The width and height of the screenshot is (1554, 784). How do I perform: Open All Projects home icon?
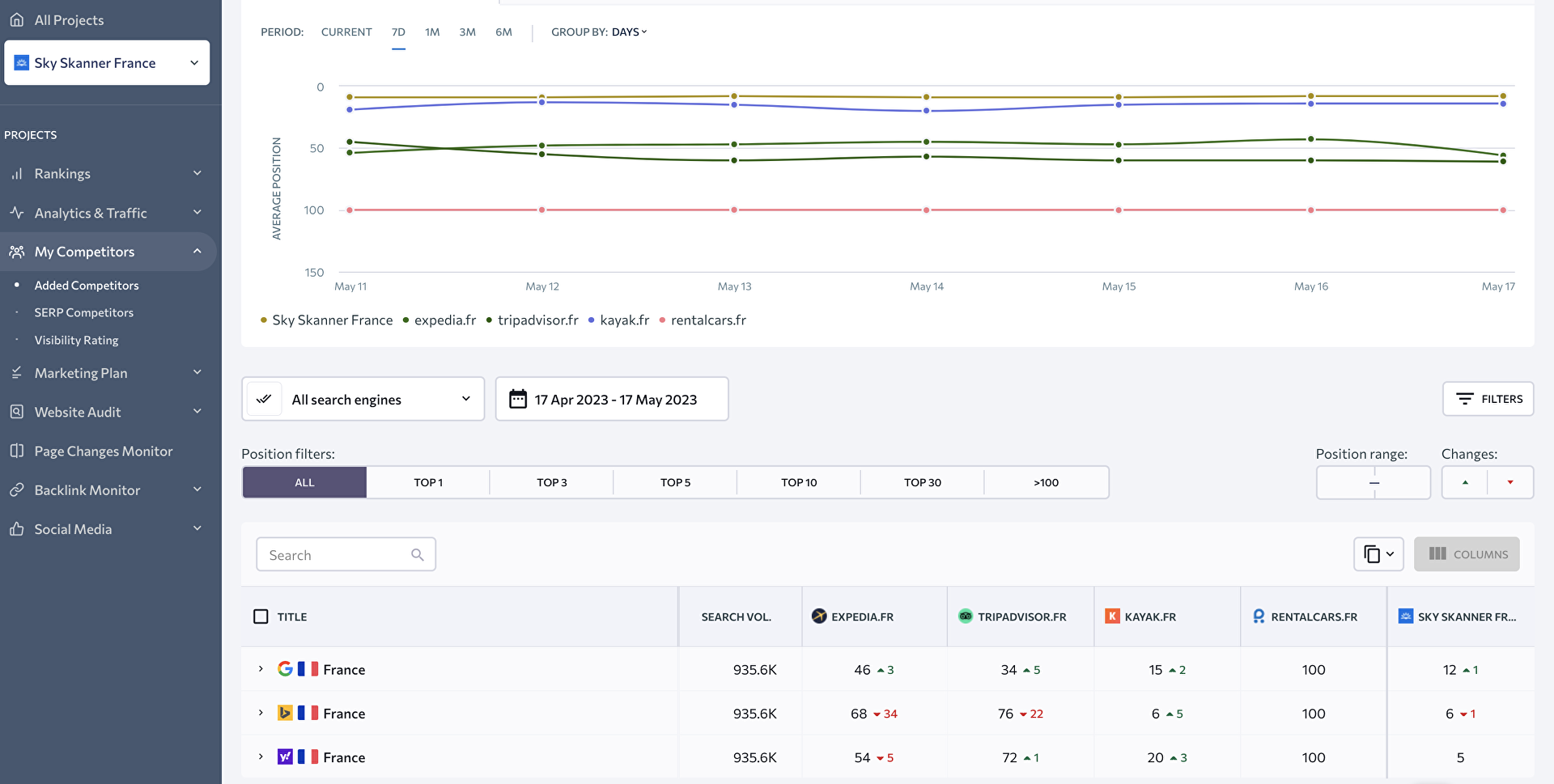[x=17, y=19]
